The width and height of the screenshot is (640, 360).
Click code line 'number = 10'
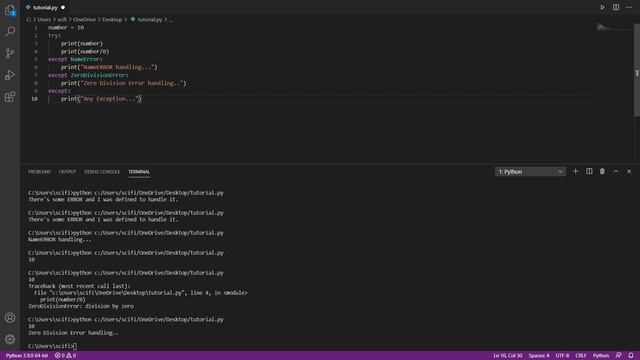coord(66,27)
